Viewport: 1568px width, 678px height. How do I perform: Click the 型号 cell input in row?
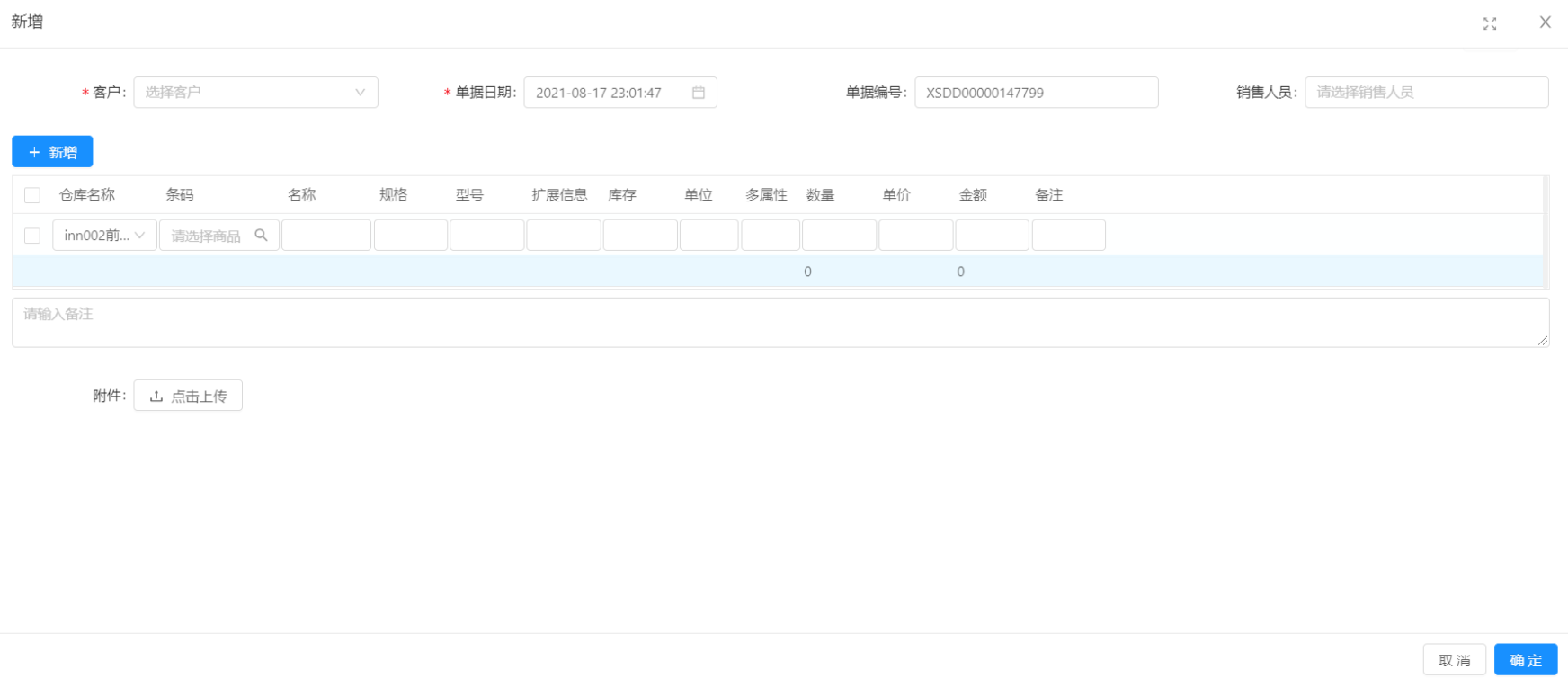pyautogui.click(x=487, y=235)
